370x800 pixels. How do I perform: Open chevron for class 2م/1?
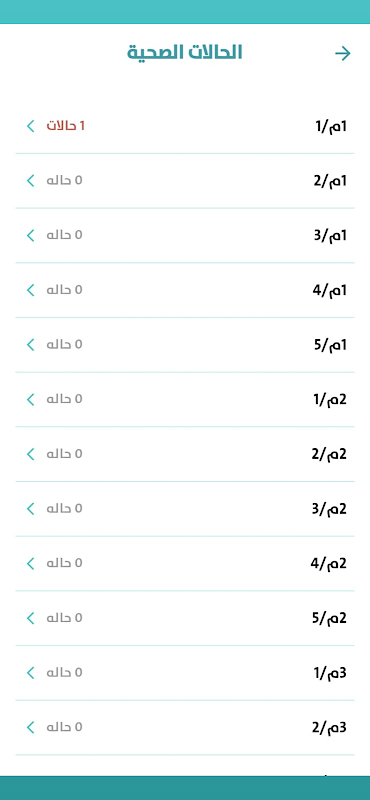pos(31,399)
